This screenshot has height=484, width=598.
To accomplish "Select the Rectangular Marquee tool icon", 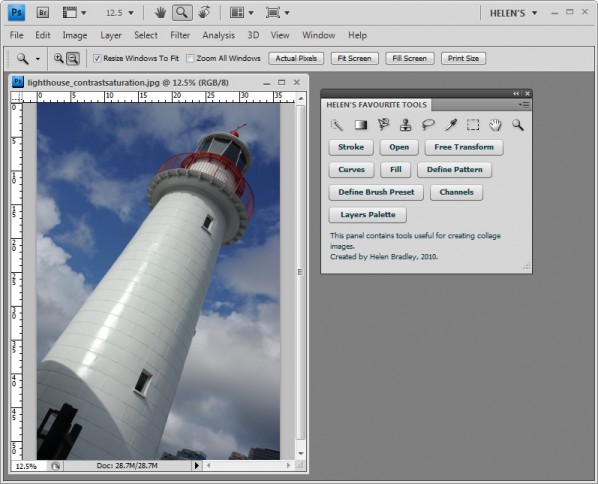I will tap(473, 125).
